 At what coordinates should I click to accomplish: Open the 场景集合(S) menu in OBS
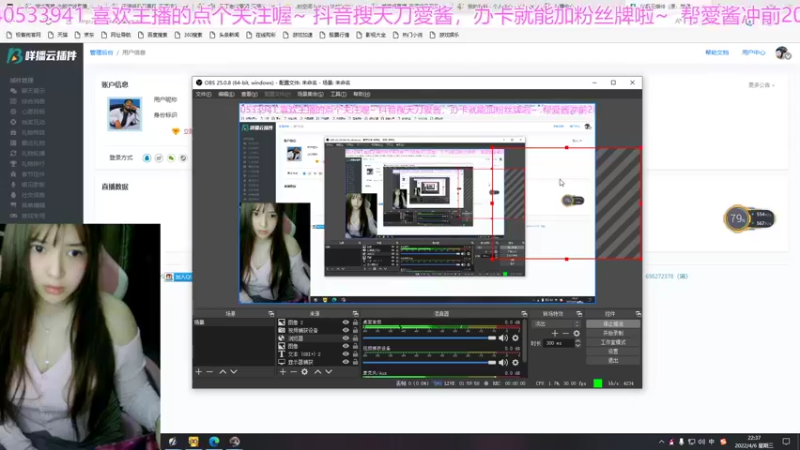(310, 94)
